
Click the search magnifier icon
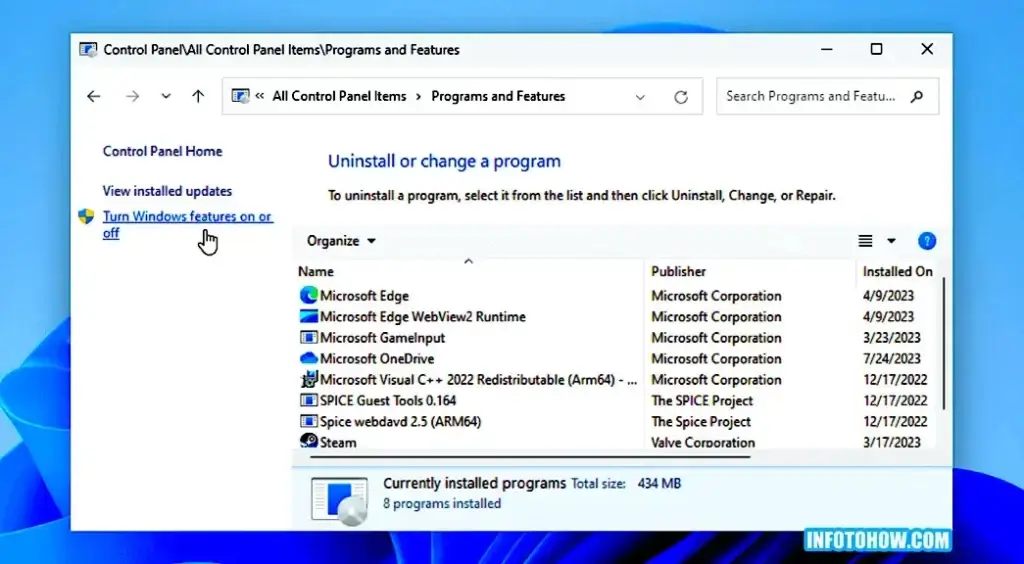point(917,97)
